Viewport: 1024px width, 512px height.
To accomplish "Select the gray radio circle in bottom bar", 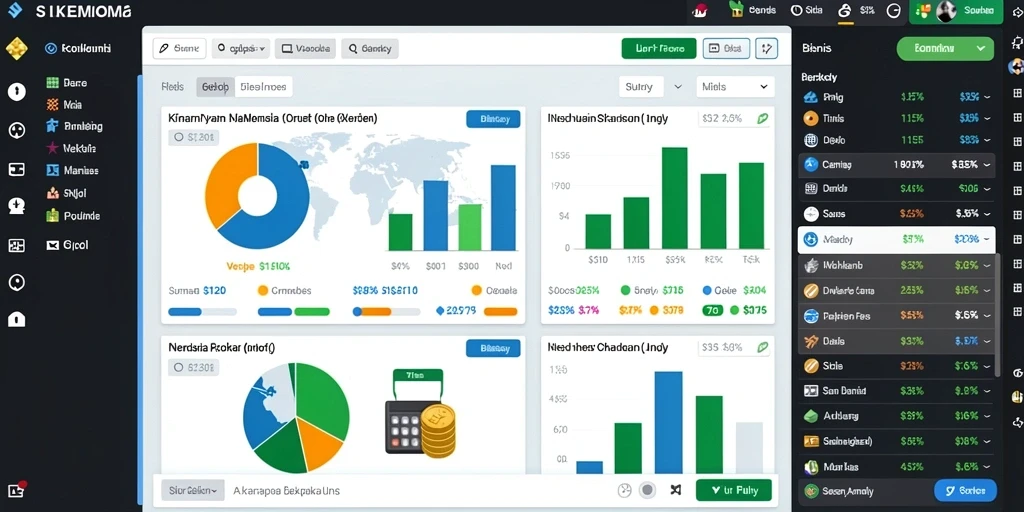I will coord(647,490).
